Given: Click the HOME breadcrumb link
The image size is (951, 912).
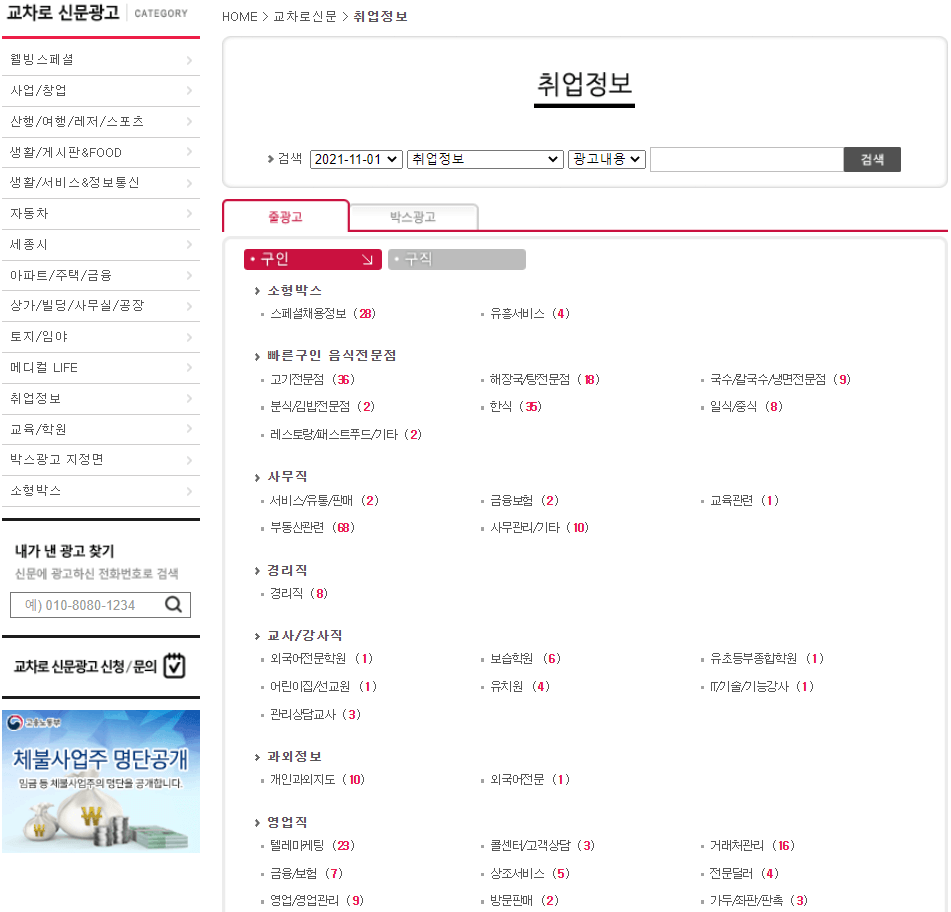Looking at the screenshot, I should click(x=238, y=16).
